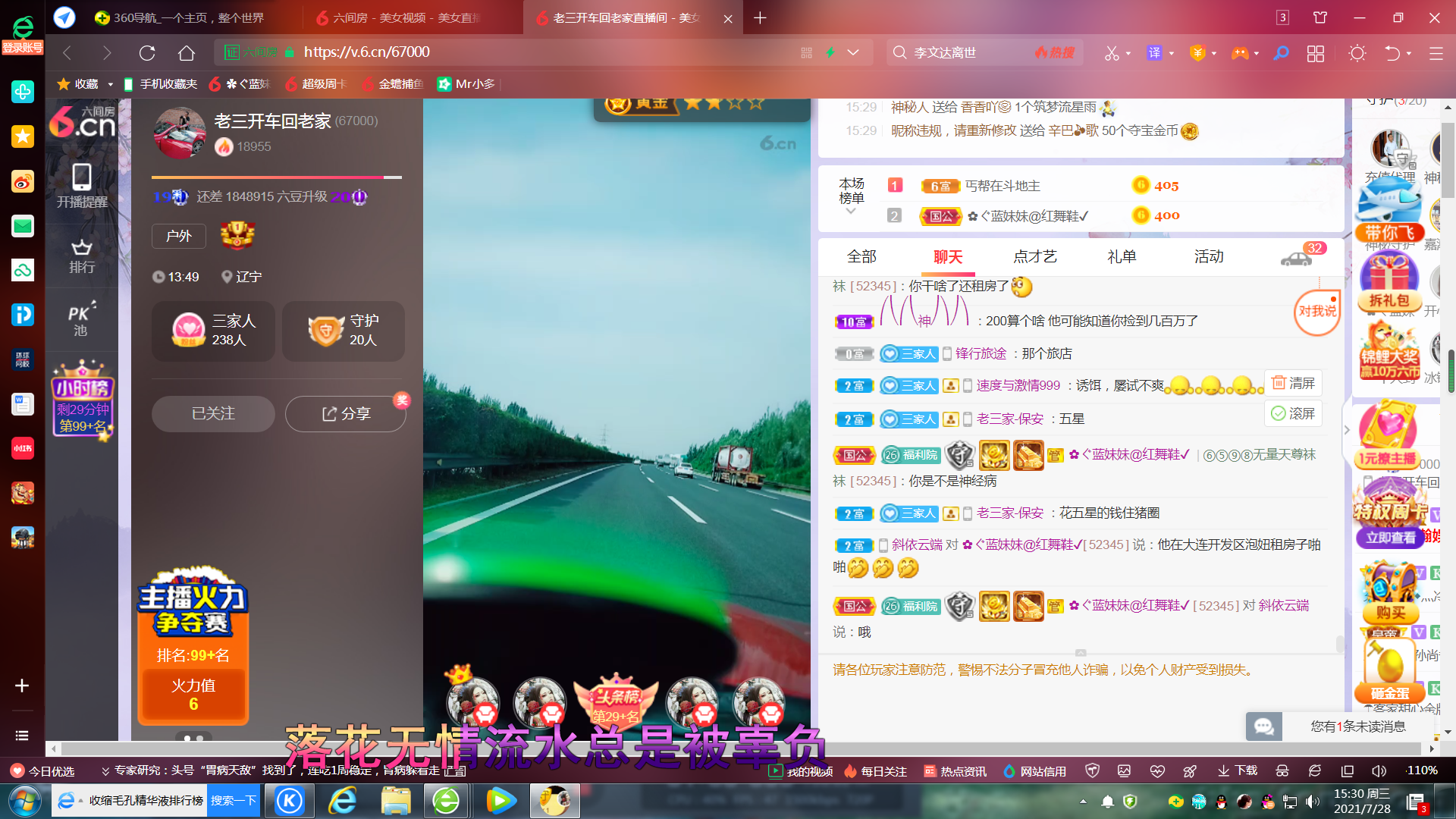Open the unread message chat icon

coord(1263,726)
